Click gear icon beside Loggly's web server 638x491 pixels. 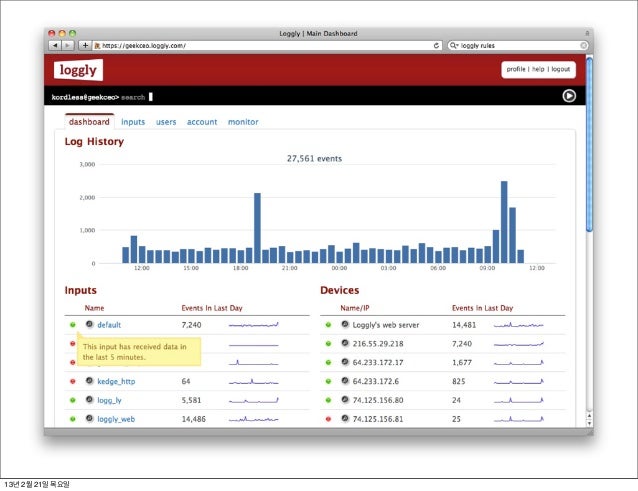345,324
